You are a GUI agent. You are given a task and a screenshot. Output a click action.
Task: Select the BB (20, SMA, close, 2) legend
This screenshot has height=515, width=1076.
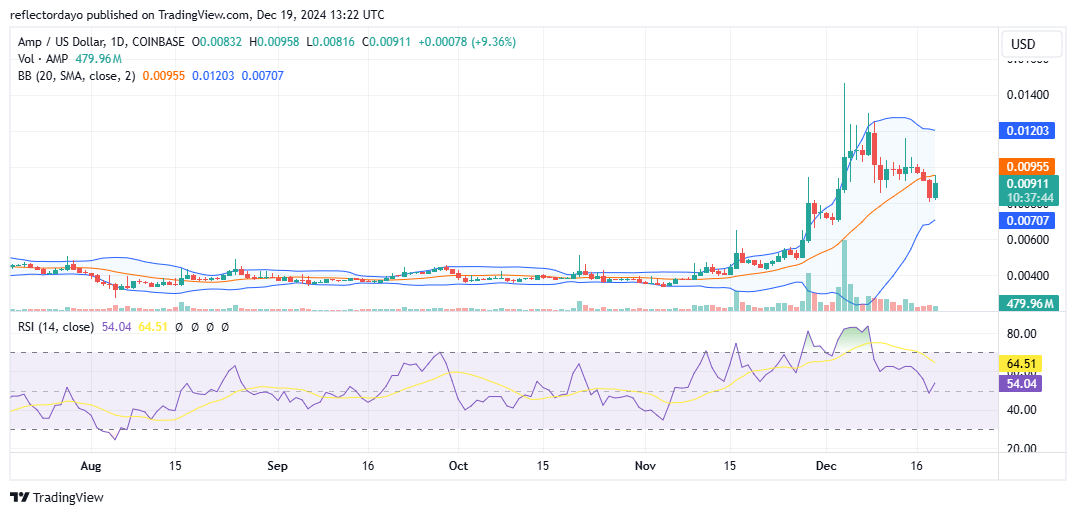(x=78, y=76)
